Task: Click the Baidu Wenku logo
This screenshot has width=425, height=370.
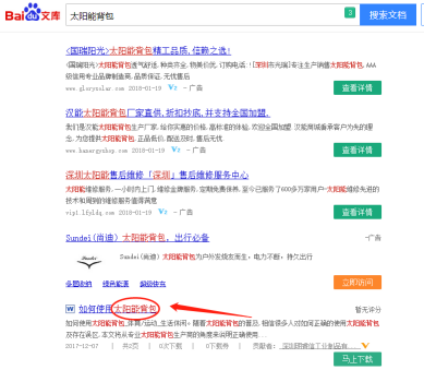Action: coord(32,13)
